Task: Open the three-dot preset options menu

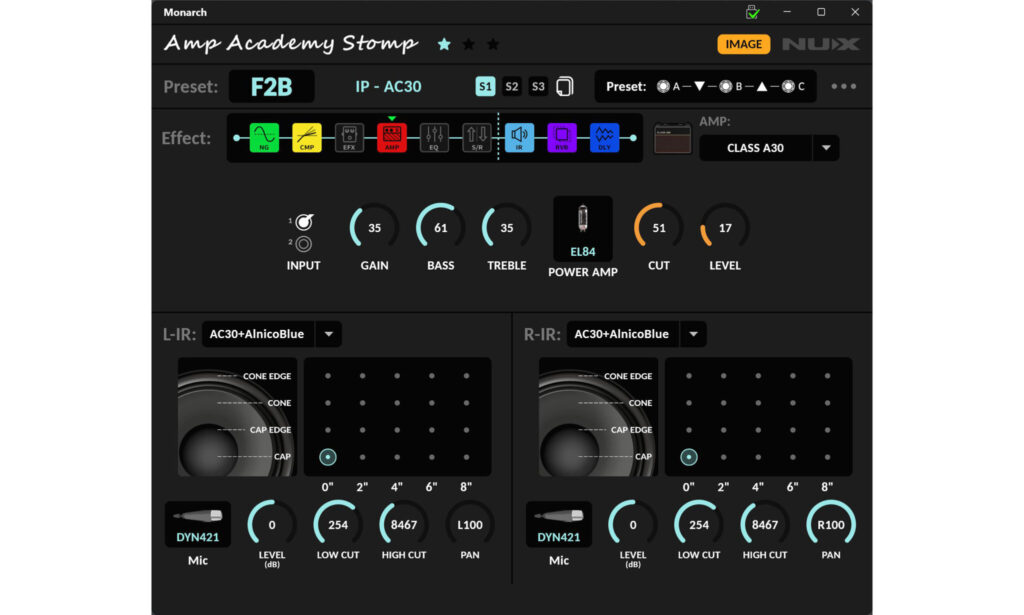Action: (x=843, y=87)
